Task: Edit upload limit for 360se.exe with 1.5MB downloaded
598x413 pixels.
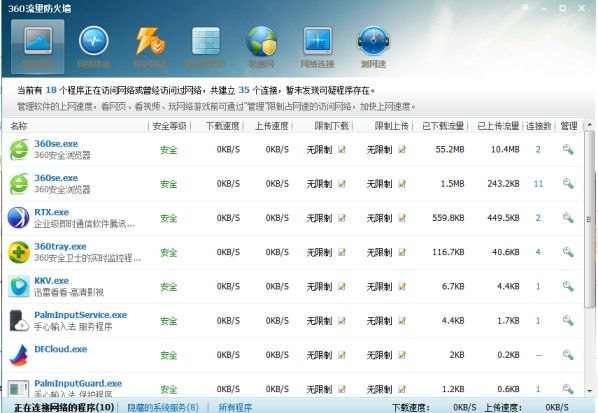Action: pyautogui.click(x=402, y=184)
